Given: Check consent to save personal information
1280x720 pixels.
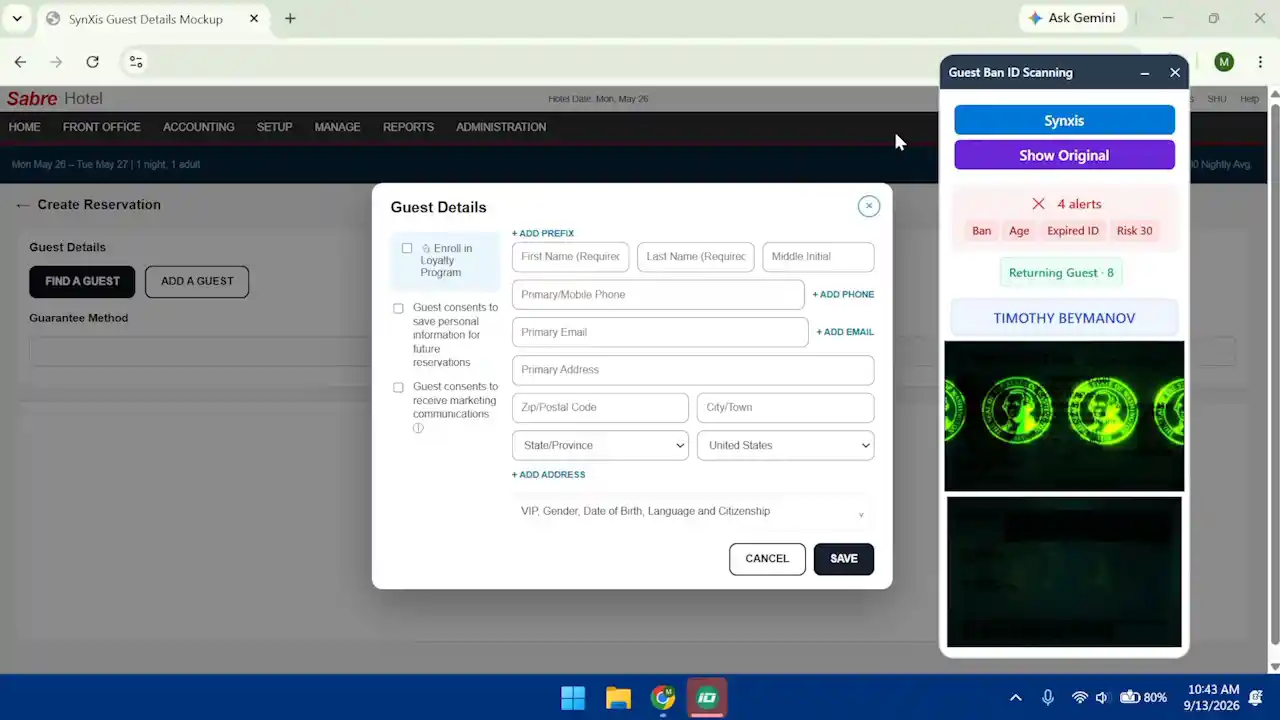Looking at the screenshot, I should pyautogui.click(x=398, y=308).
